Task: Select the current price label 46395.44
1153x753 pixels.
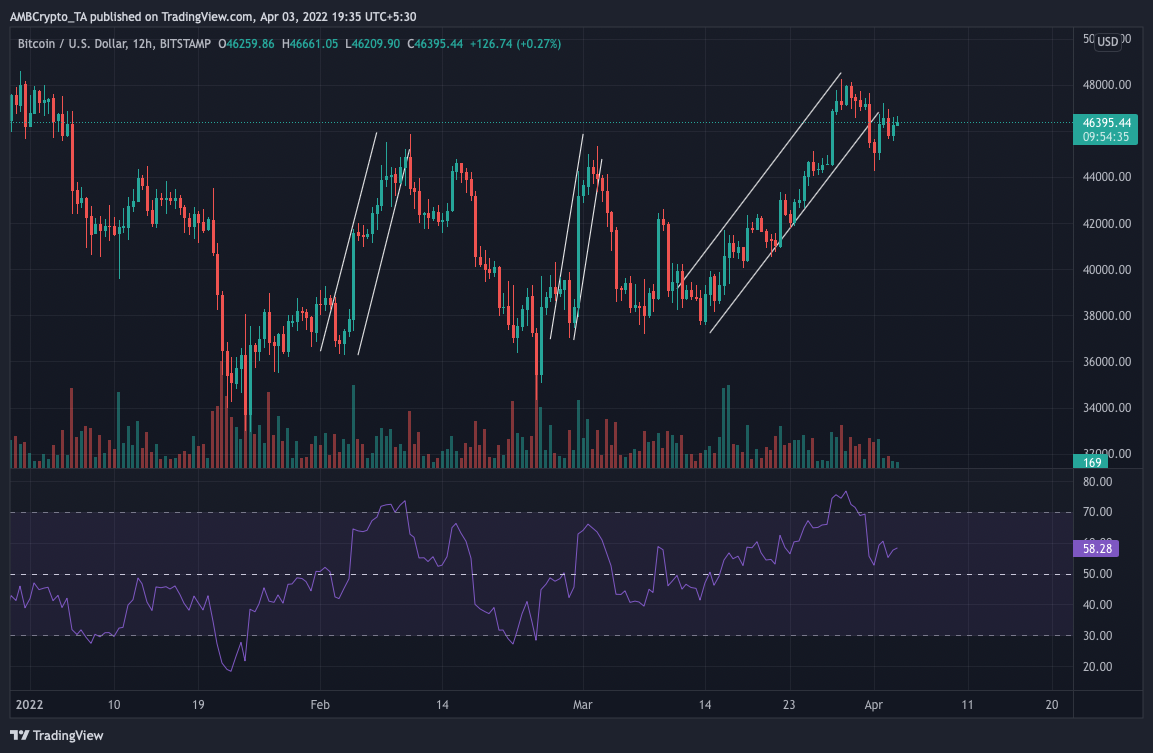Action: click(x=1105, y=123)
